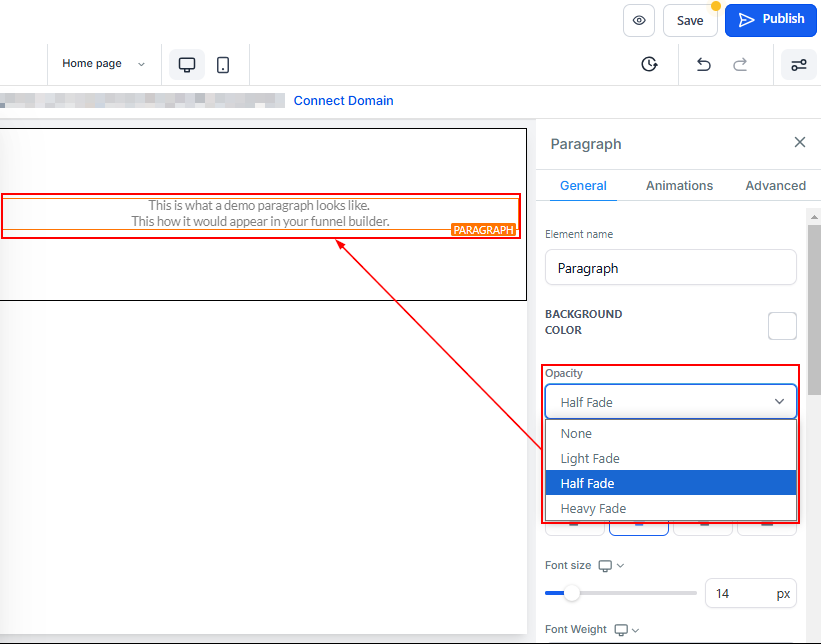Screen dimensions: 821x644
Task: Choose None in opacity list
Action: (x=576, y=434)
